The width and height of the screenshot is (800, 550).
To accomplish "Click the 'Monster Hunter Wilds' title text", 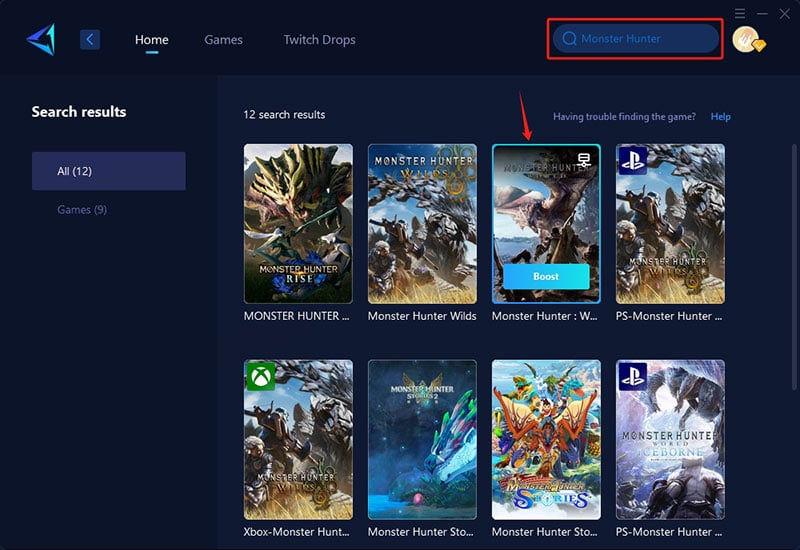I will pyautogui.click(x=422, y=316).
